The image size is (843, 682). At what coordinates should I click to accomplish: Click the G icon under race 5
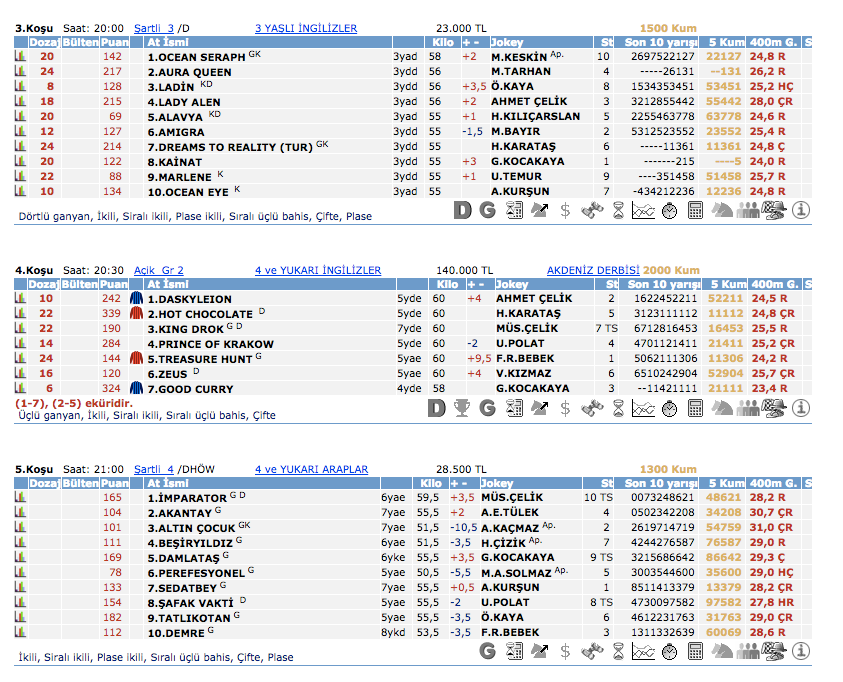pos(488,651)
